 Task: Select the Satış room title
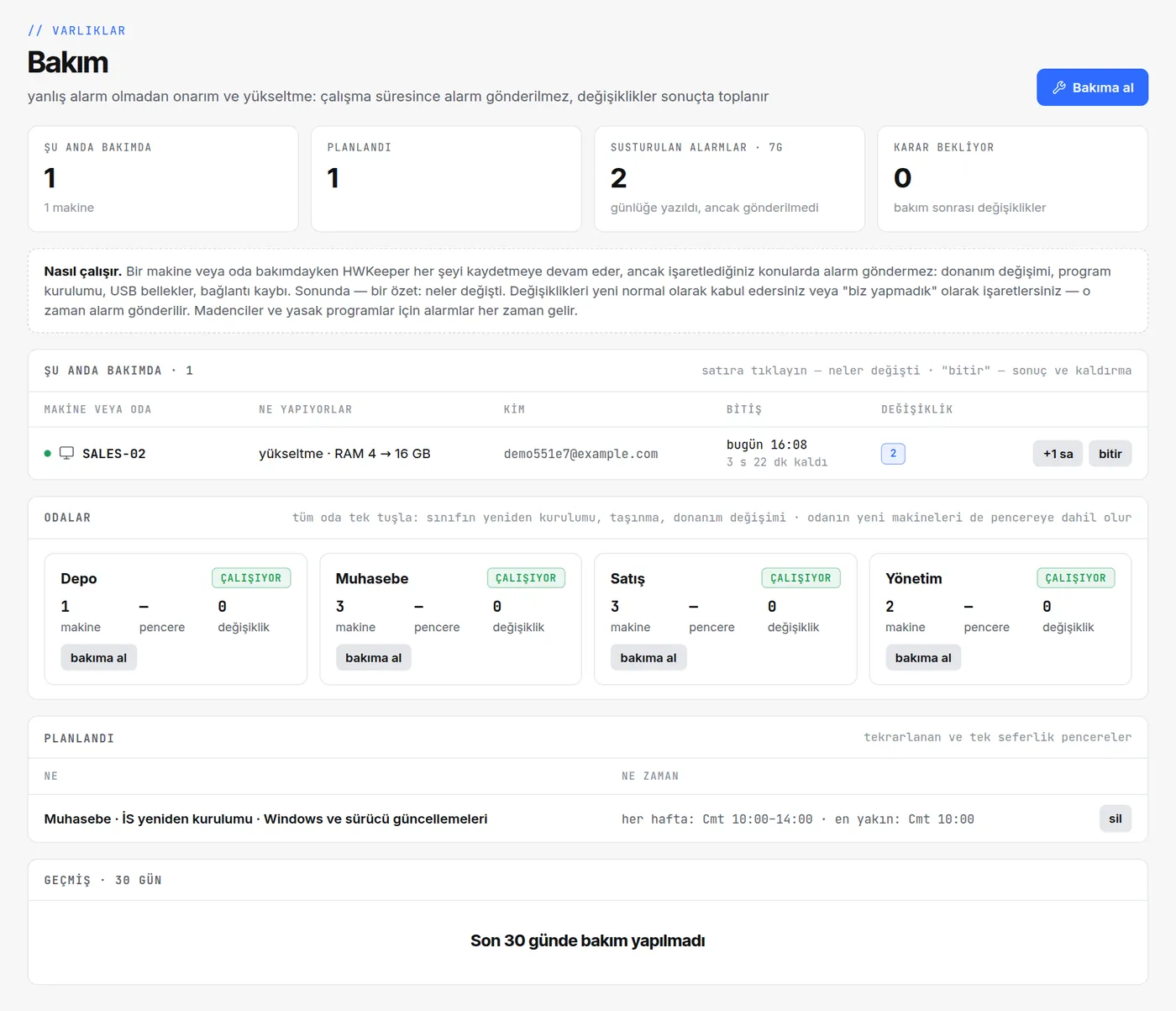(x=627, y=578)
